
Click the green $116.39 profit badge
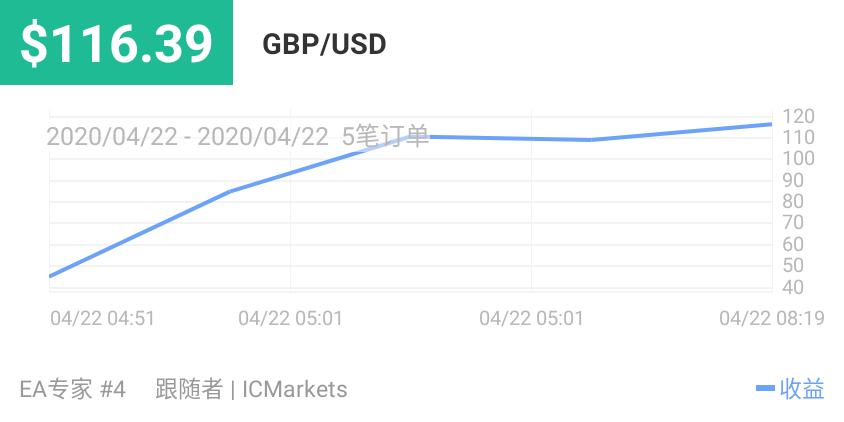pyautogui.click(x=117, y=43)
